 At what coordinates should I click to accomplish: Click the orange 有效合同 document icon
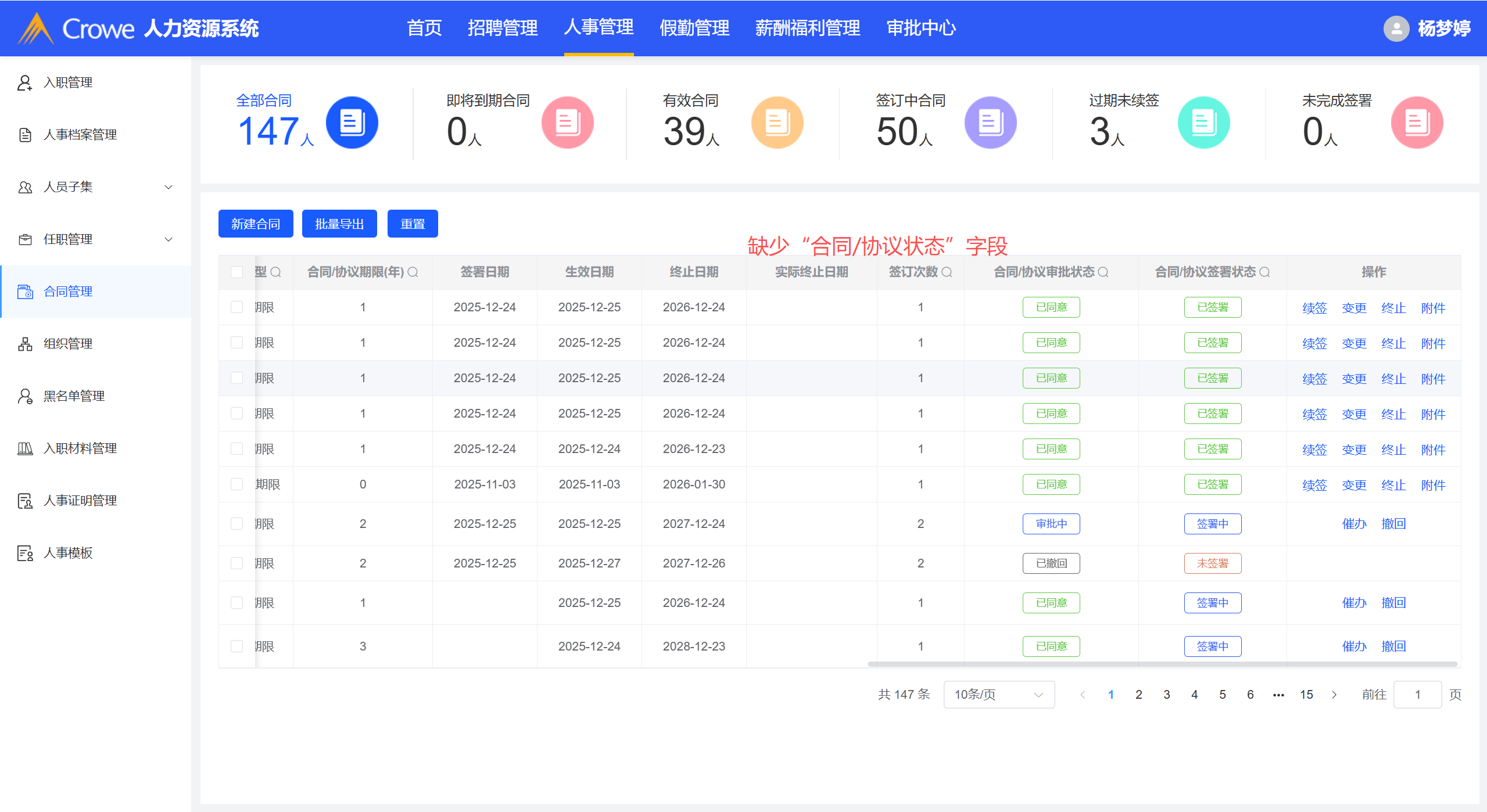pyautogui.click(x=777, y=123)
